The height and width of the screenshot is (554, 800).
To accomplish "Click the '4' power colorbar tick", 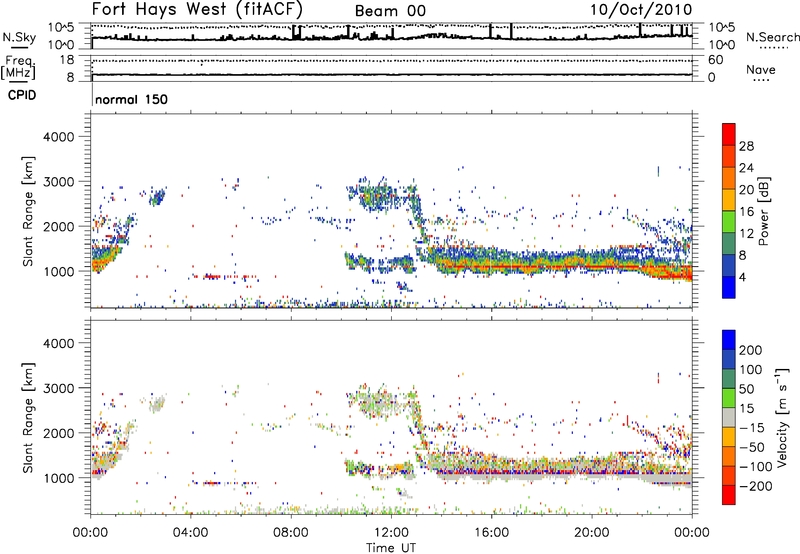I will point(743,277).
